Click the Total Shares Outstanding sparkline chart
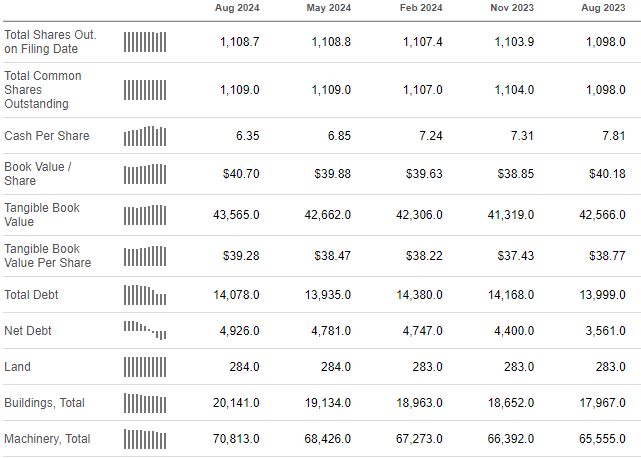 pos(145,42)
